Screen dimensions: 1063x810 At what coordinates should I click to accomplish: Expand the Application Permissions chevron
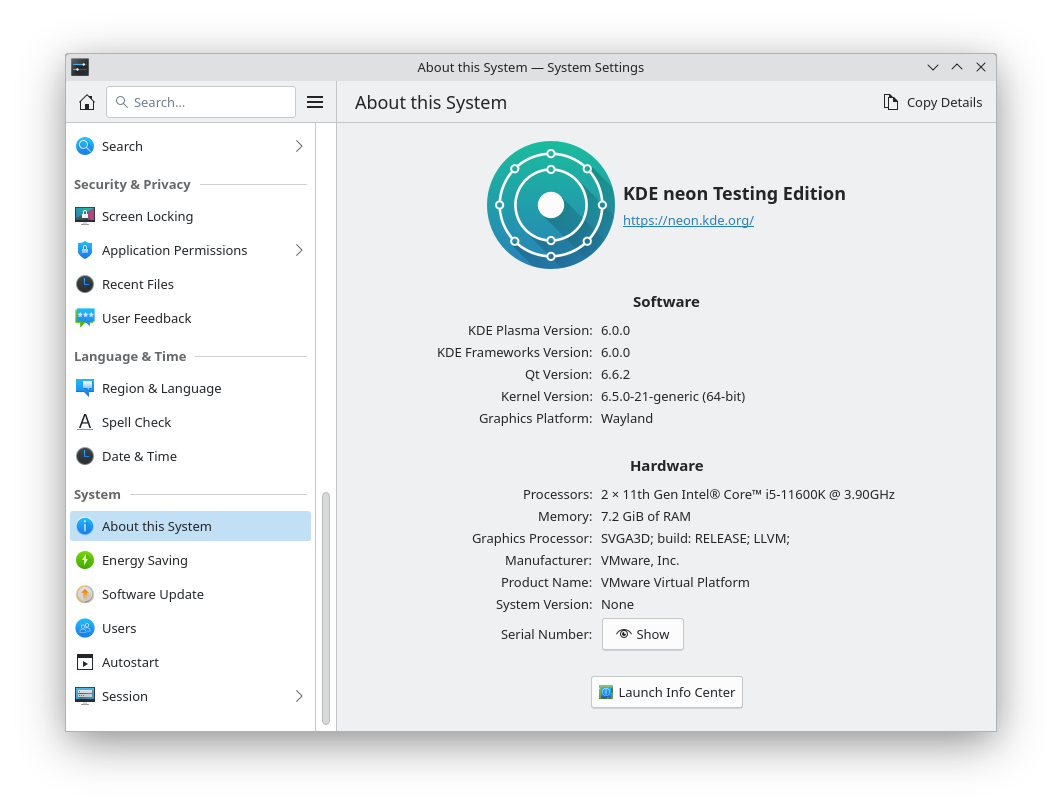click(298, 250)
